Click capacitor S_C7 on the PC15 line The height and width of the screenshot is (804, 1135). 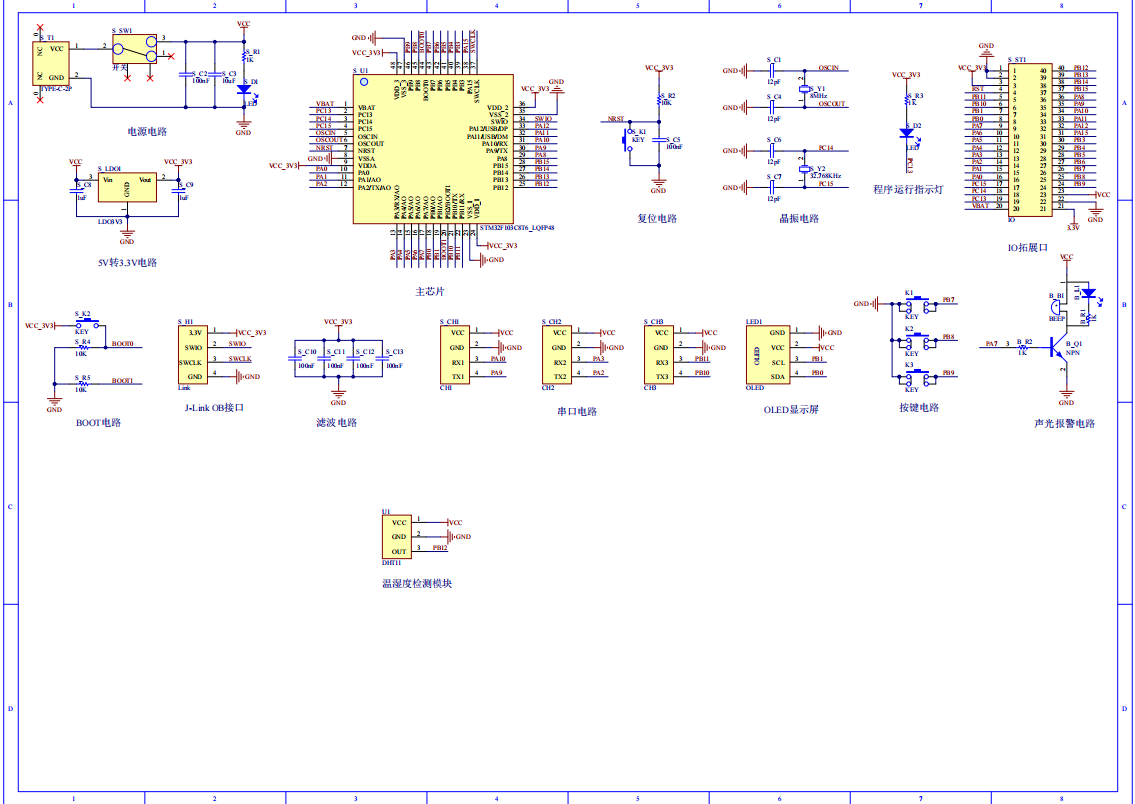click(773, 187)
